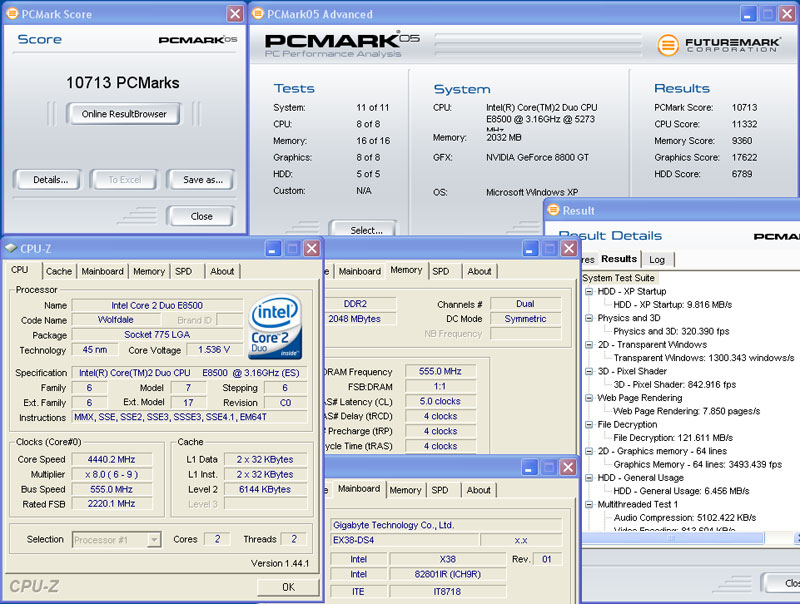Click the Gigabyte Technology Co., Ltd. manufacturer field
800x604 pixels.
pyautogui.click(x=446, y=525)
